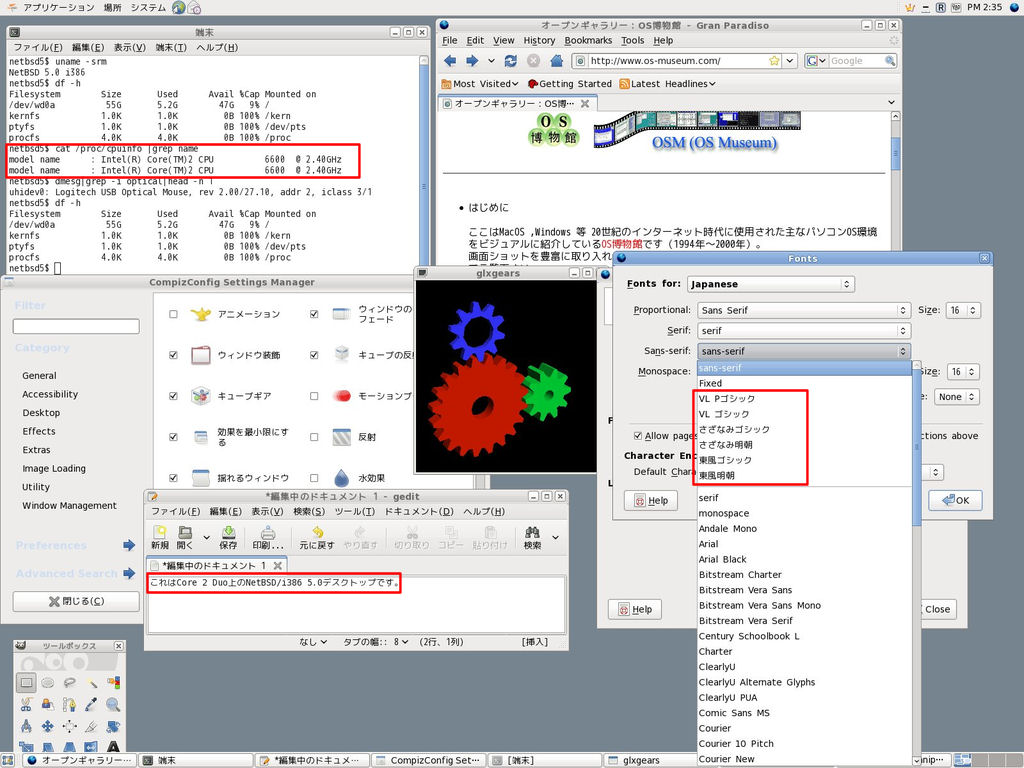The image size is (1024, 768).
Task: Select the Ellipse Select tool in the toolbox
Action: click(x=48, y=683)
